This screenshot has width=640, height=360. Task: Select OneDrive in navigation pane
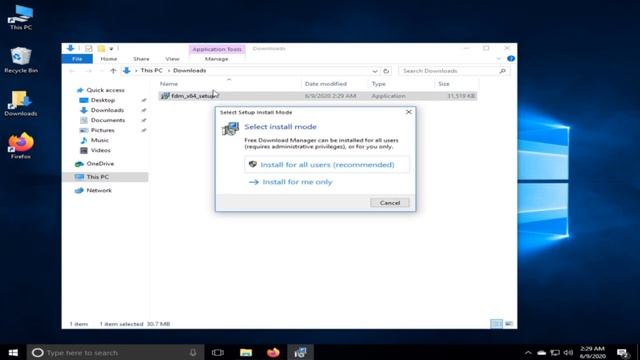pyautogui.click(x=95, y=164)
